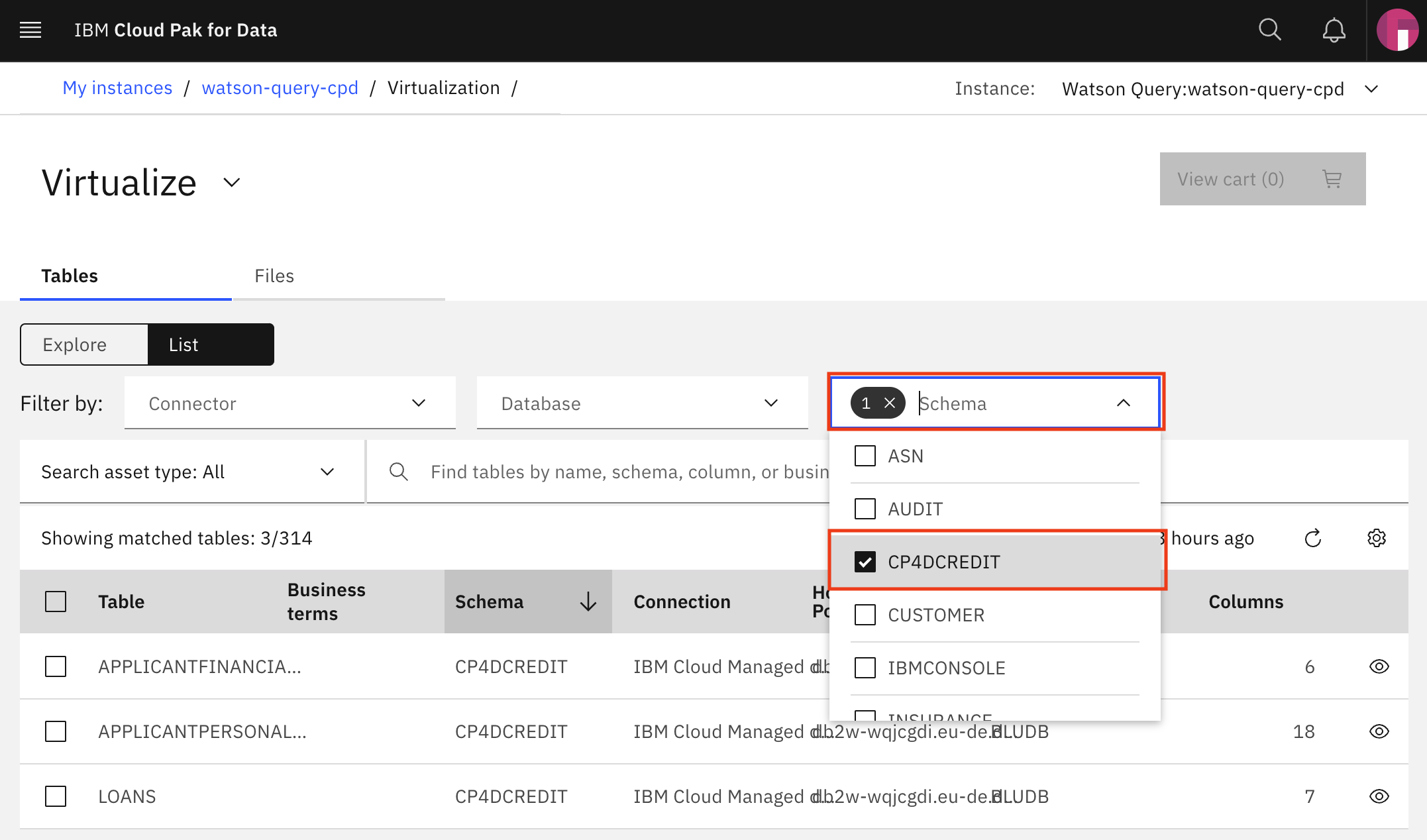Switch to the Files tab

[x=339, y=276]
